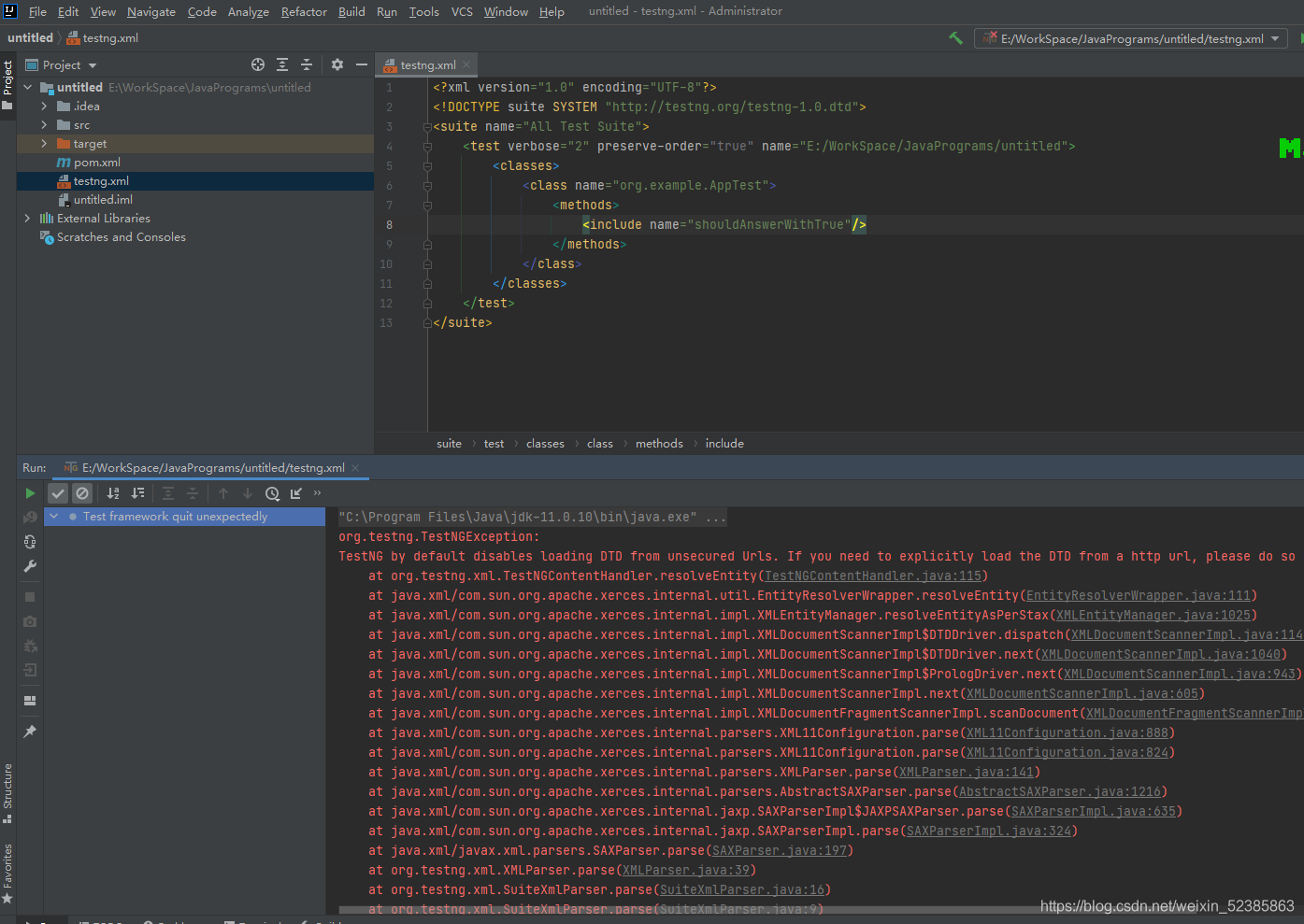Go to next failed test arrow
1304x924 pixels.
[248, 493]
